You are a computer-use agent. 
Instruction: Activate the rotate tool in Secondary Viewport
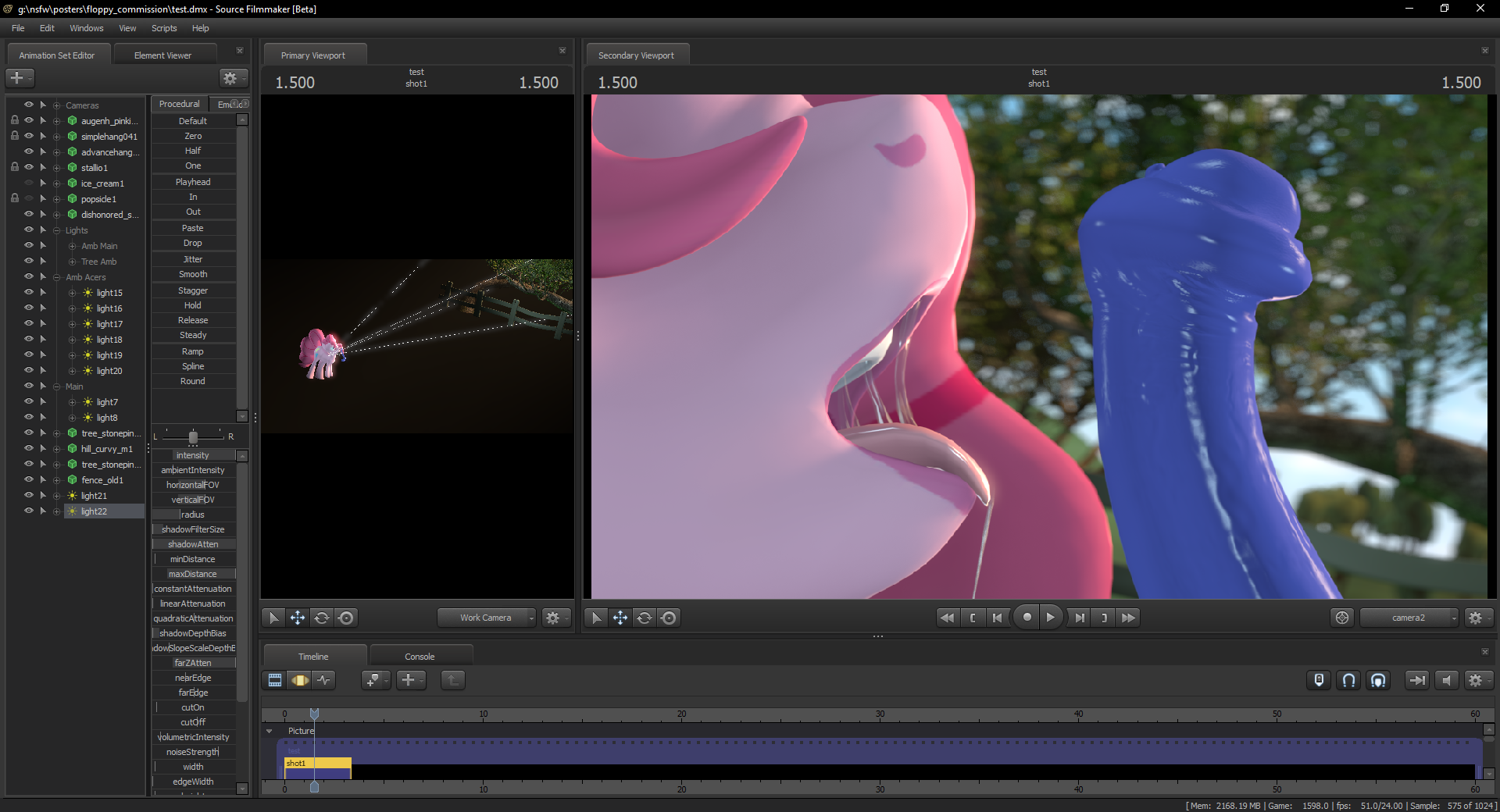645,618
